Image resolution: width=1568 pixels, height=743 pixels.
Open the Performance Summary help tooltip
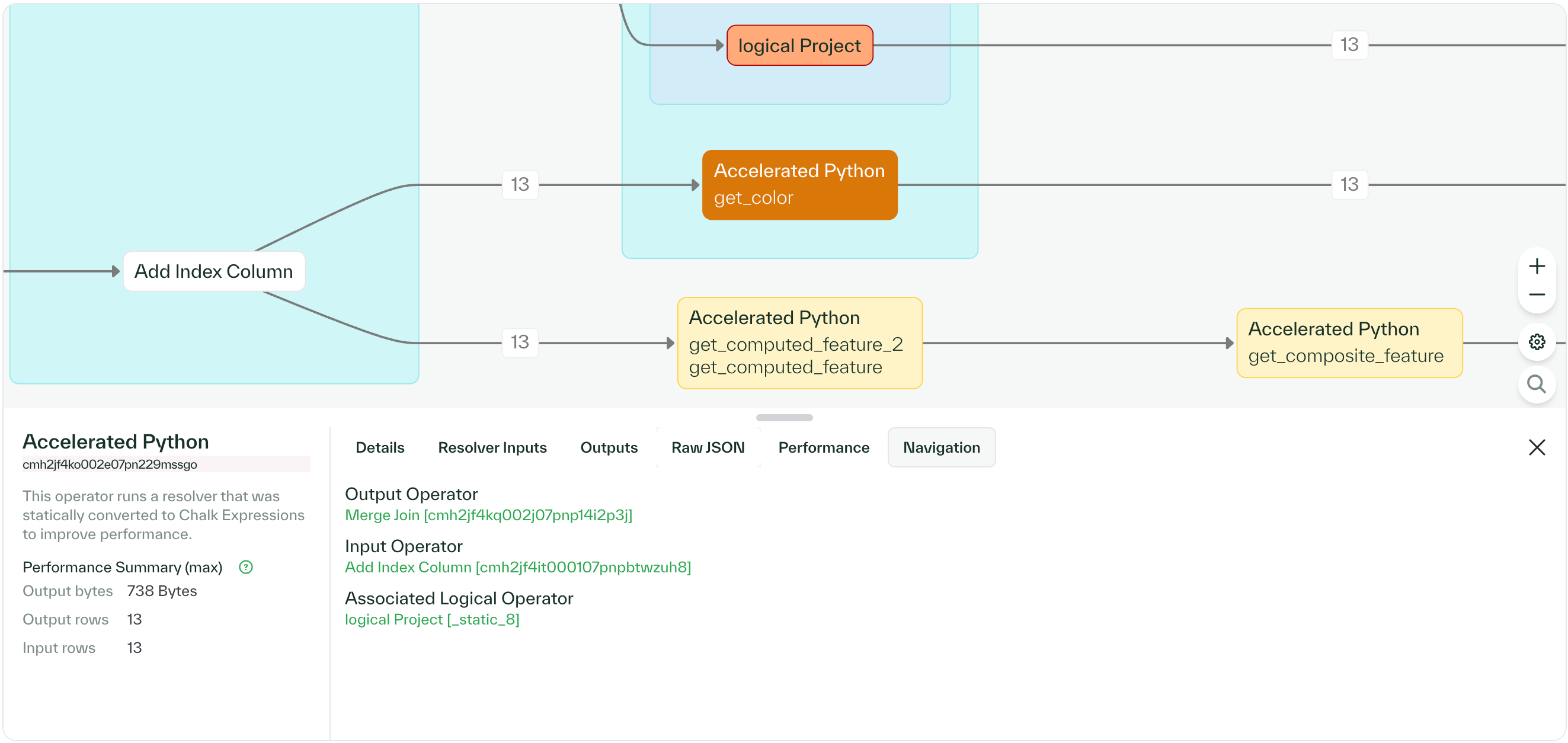[x=245, y=567]
